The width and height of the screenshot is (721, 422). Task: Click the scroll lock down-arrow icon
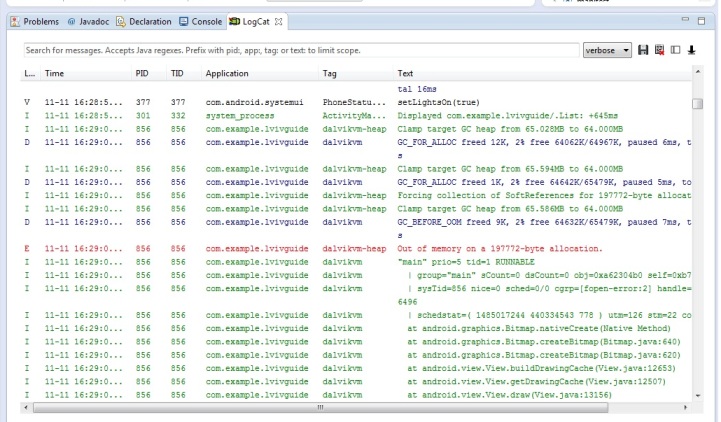691,50
